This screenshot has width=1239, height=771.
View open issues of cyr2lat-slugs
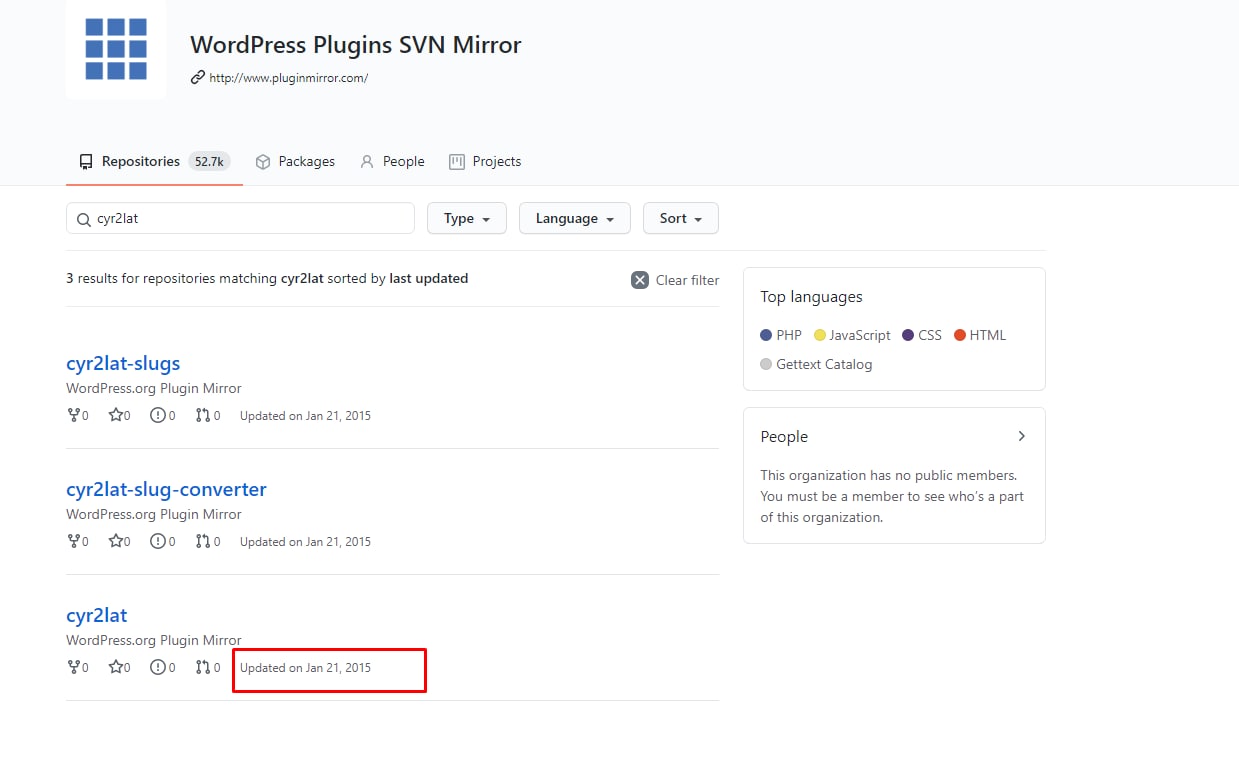[162, 416]
